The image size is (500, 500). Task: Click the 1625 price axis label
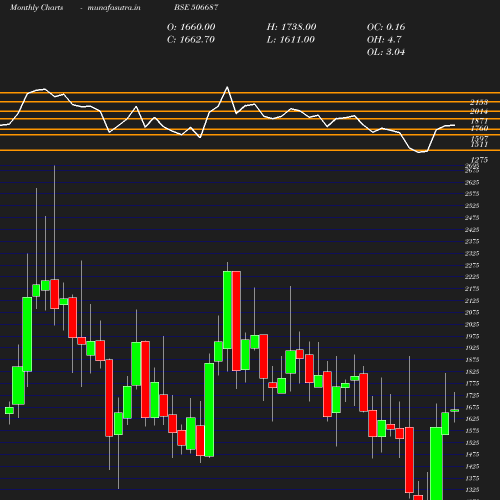click(472, 419)
